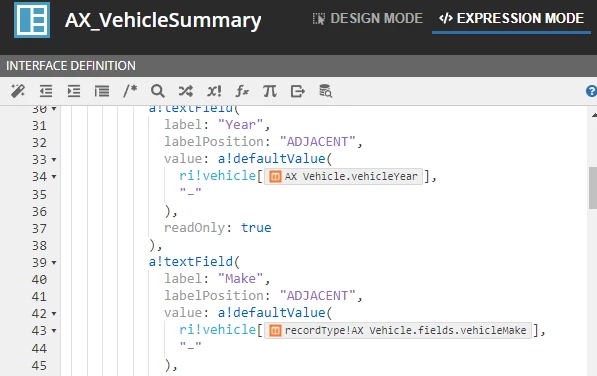
Task: Collapse code fold at line 43
Action: 54,331
